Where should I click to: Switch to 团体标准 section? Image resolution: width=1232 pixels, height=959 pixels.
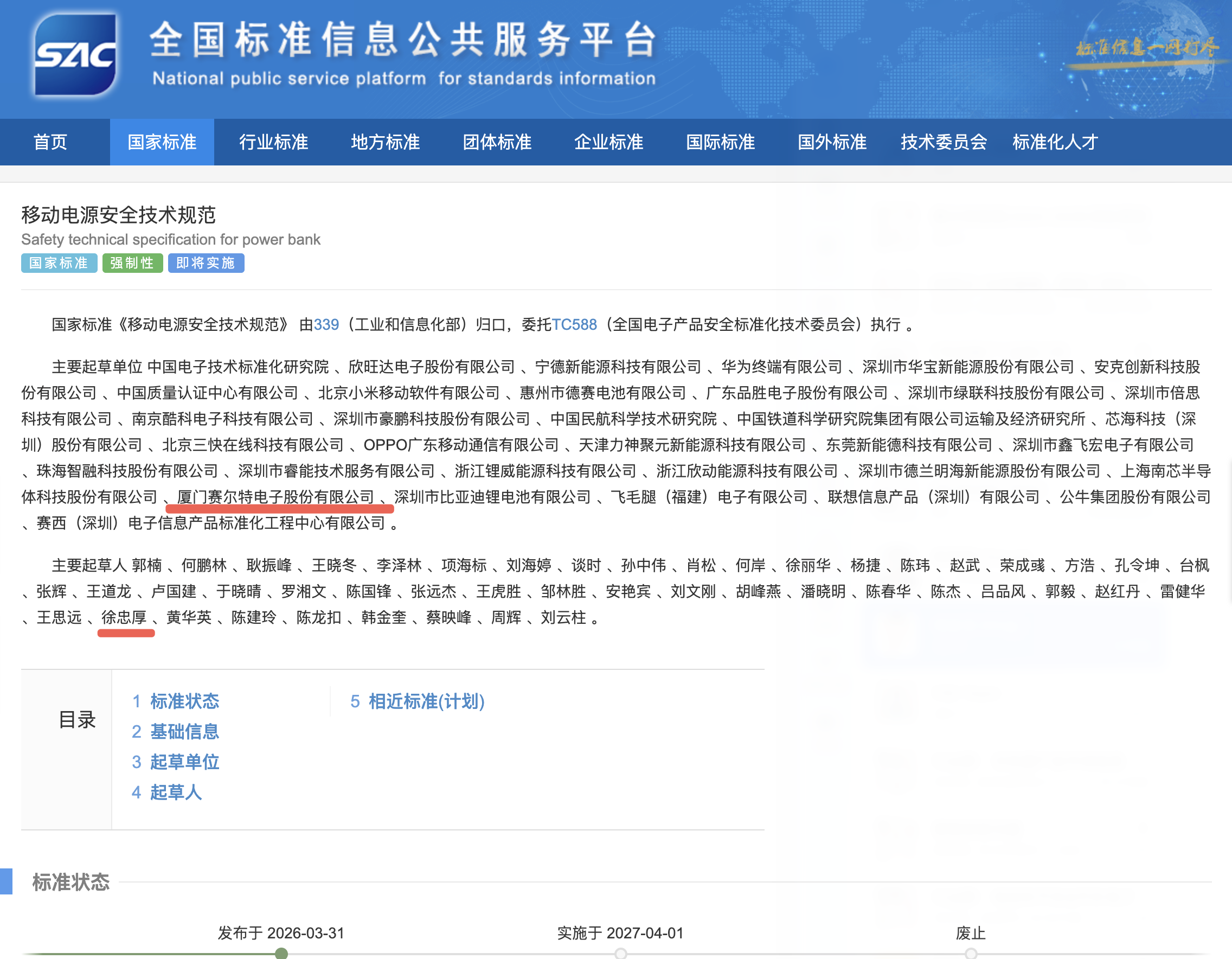(497, 142)
